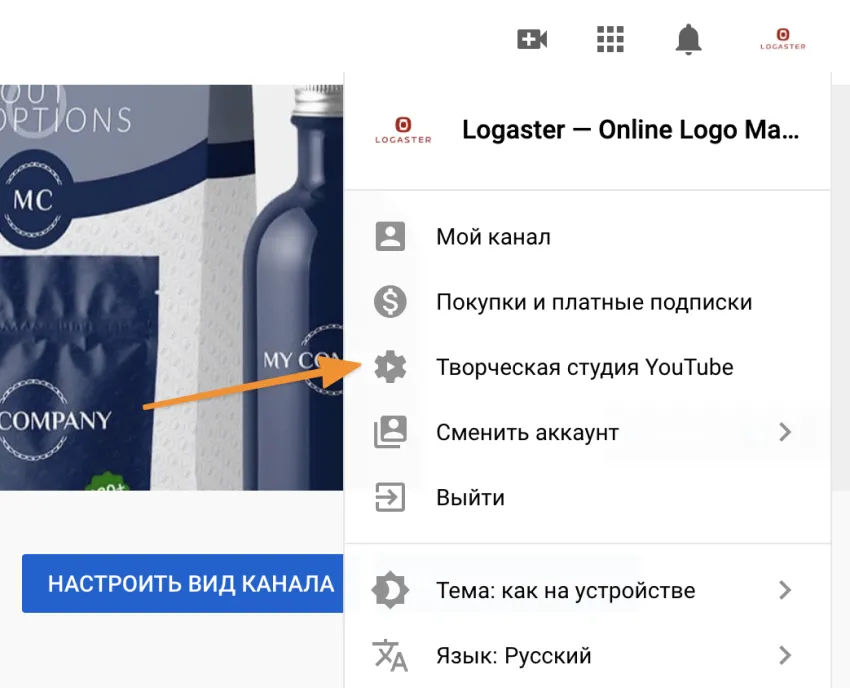850x688 pixels.
Task: Click the Logaster account avatar in top bar
Action: pos(782,40)
